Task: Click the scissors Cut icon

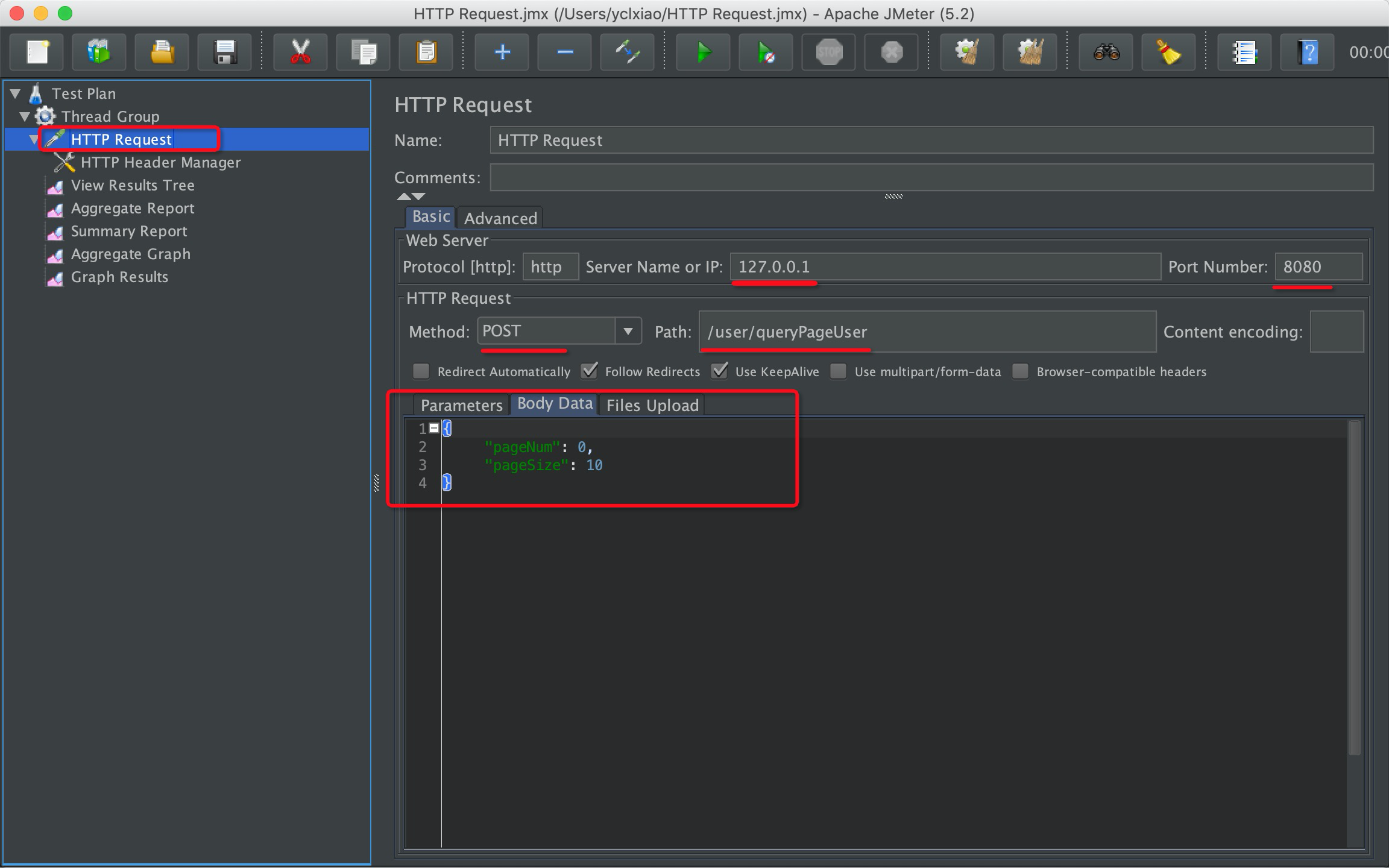Action: tap(300, 52)
